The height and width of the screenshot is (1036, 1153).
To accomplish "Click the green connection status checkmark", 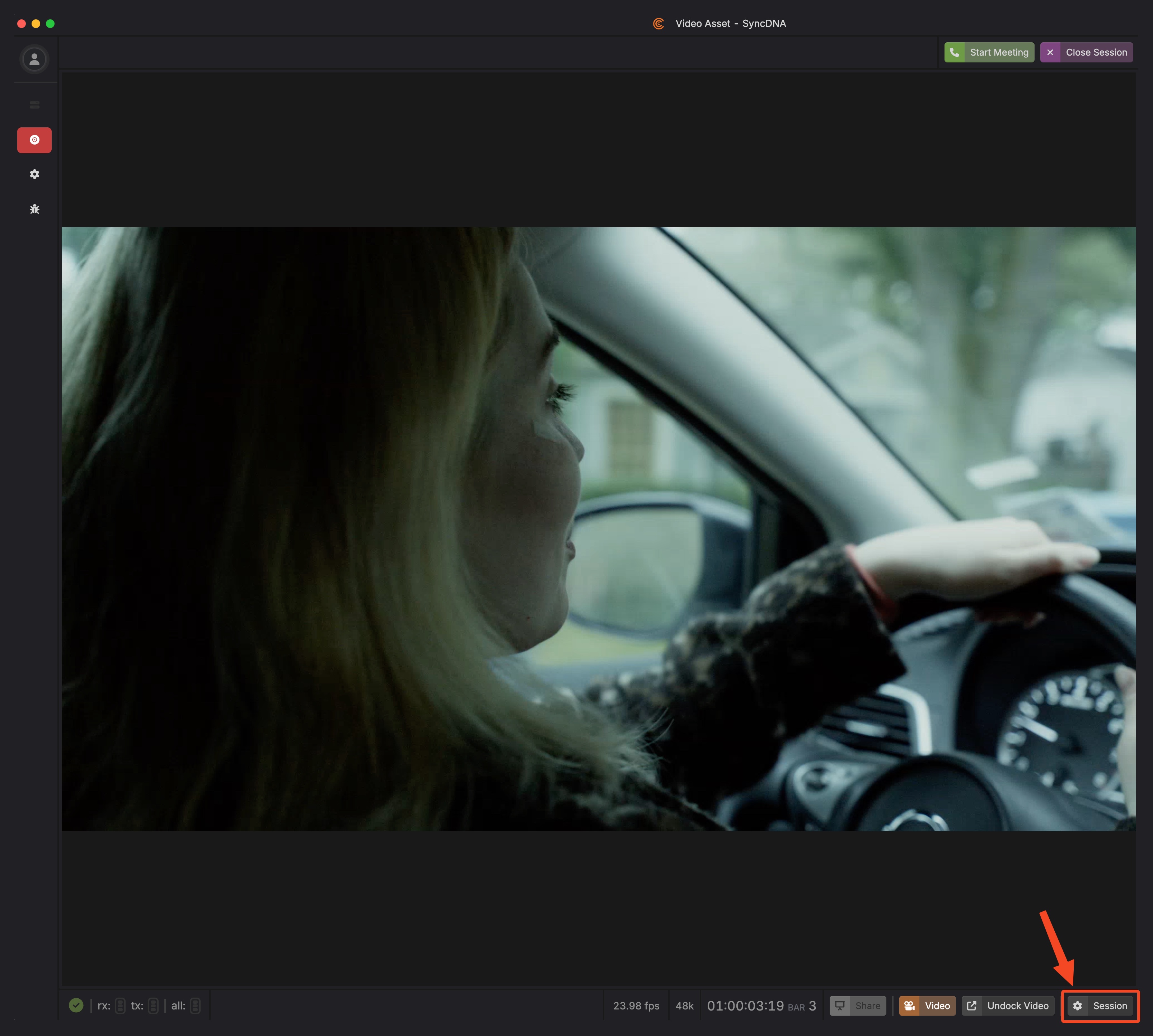I will pos(76,1005).
